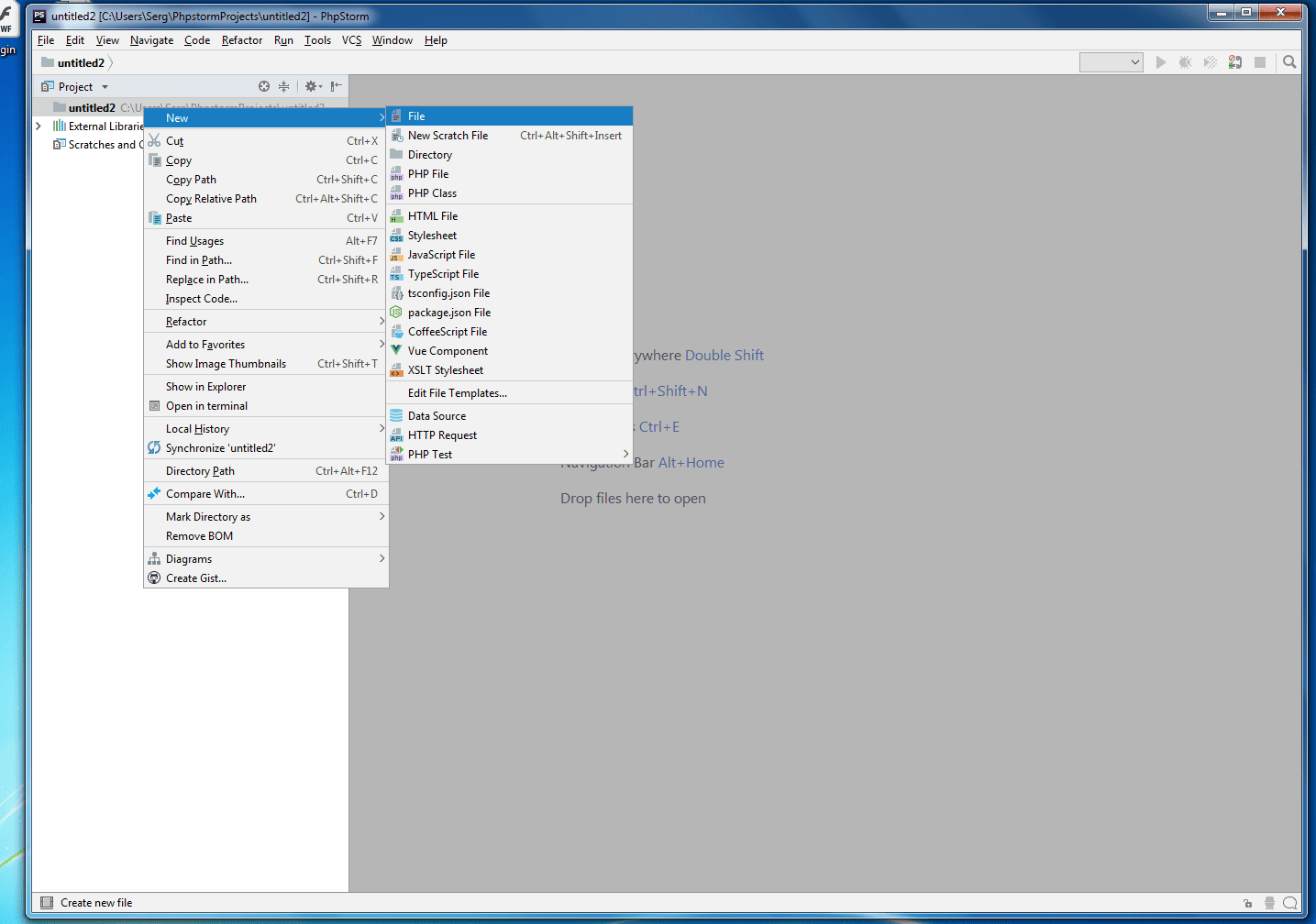
Task: Choose Inspect Code... from context menu
Action: point(266,299)
